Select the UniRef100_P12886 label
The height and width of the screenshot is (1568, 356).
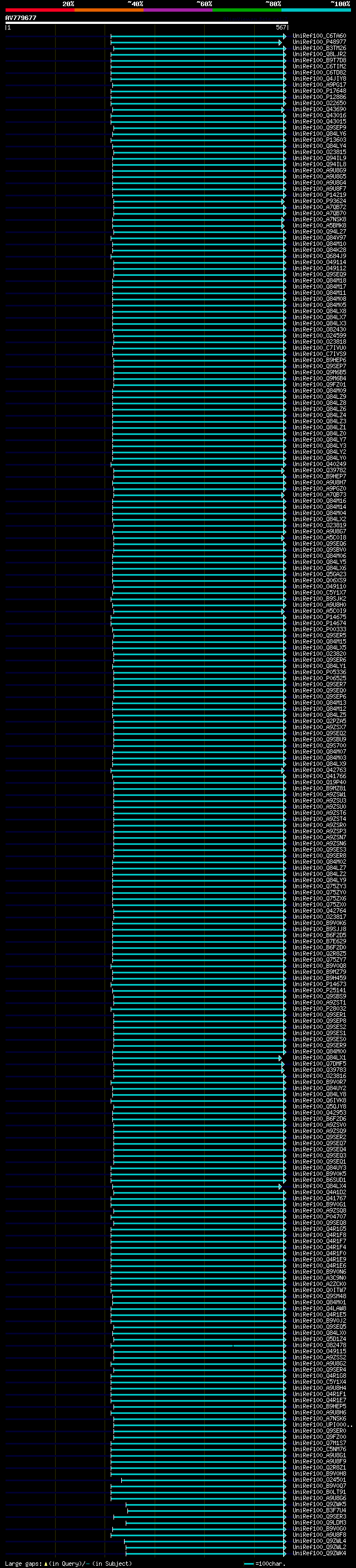[x=319, y=97]
